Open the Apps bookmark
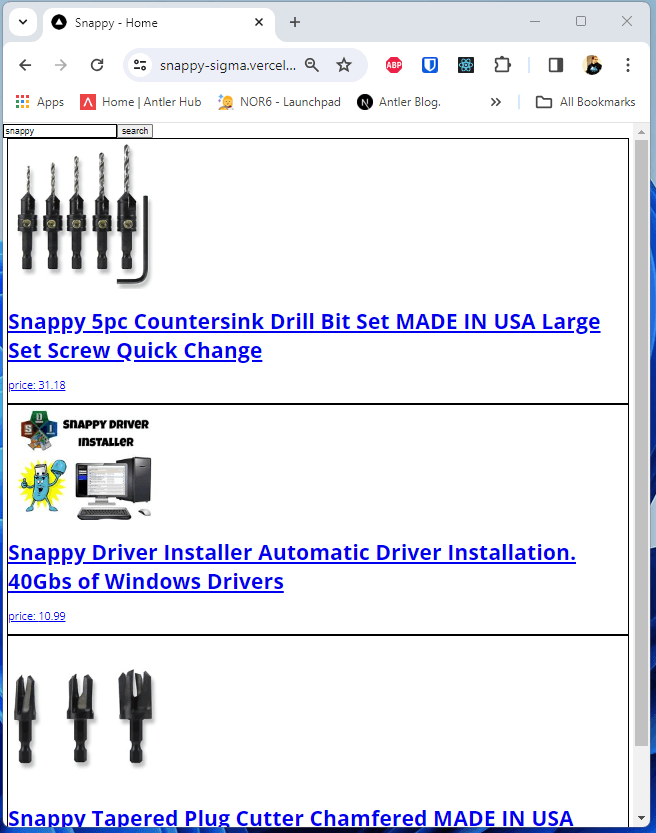 tap(40, 102)
